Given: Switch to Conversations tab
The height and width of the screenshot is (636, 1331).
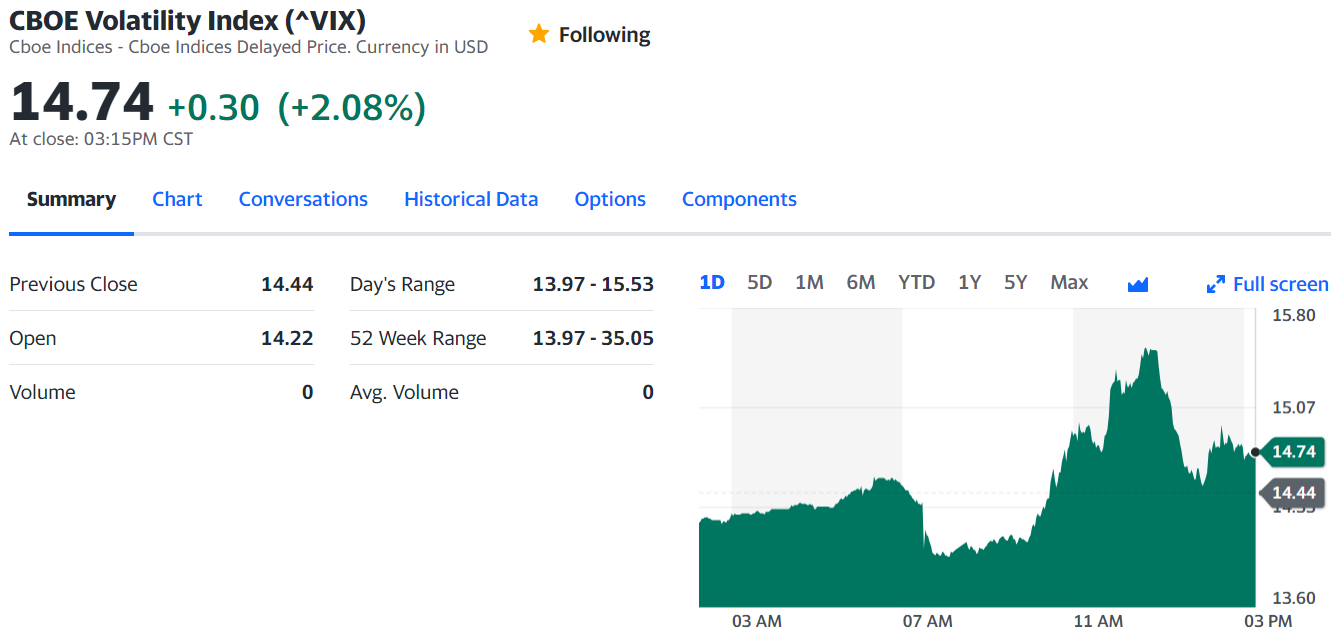Looking at the screenshot, I should pyautogui.click(x=303, y=199).
